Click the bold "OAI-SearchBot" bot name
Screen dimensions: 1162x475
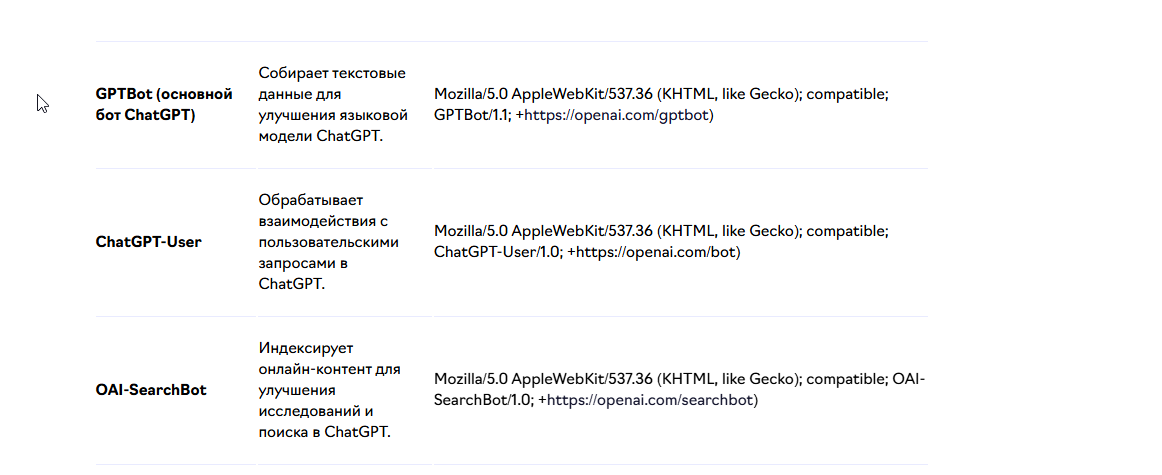coord(151,389)
